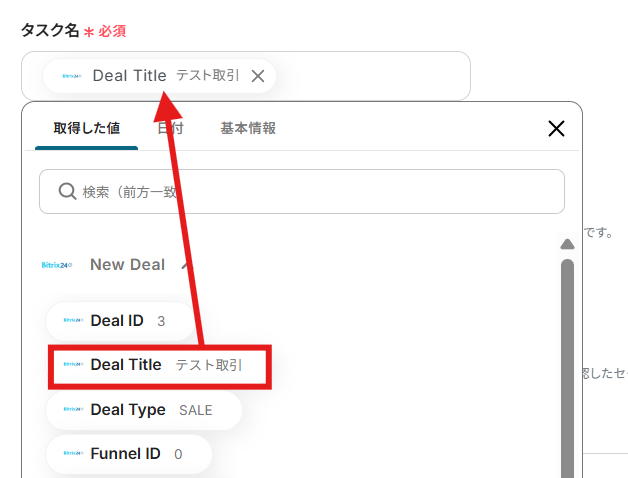Click Bitrix24 icon on Funnel ID chip
The height and width of the screenshot is (478, 628).
coord(72,454)
